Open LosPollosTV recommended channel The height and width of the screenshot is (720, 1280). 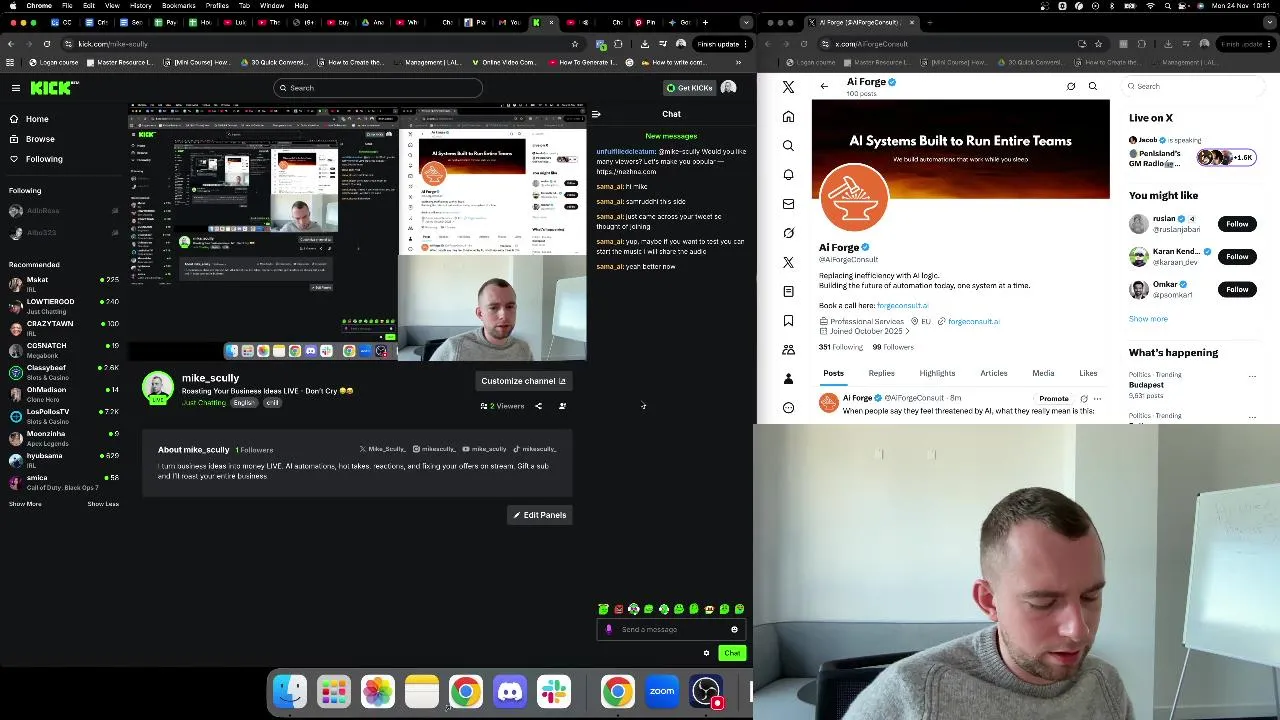(64, 416)
